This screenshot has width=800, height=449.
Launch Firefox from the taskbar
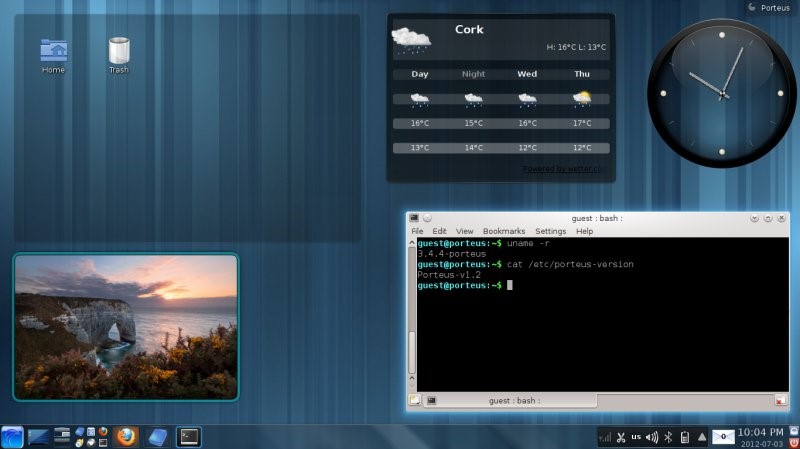[x=125, y=436]
